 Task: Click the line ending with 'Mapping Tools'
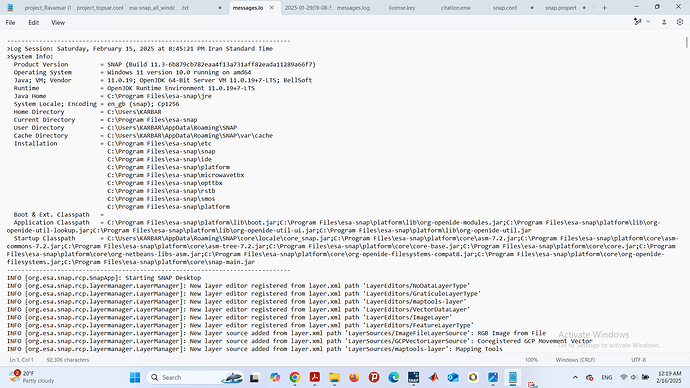pyautogui.click(x=254, y=349)
